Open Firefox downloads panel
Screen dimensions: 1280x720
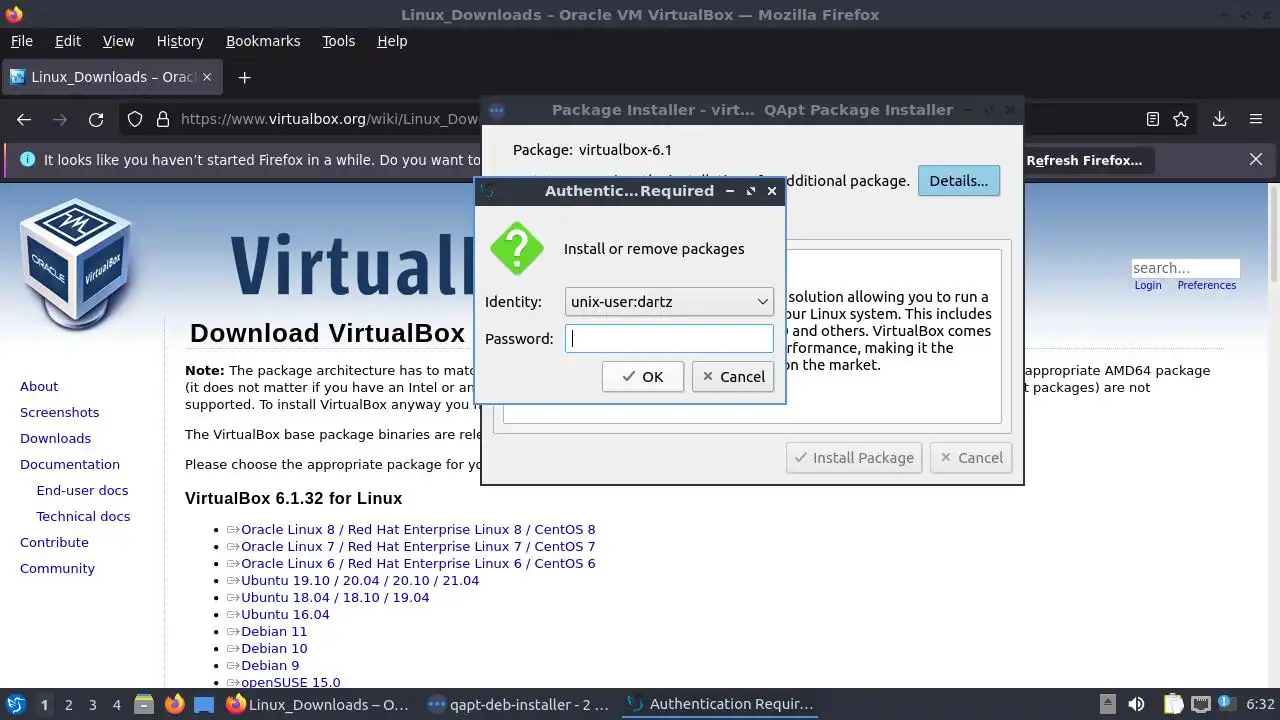[1219, 119]
